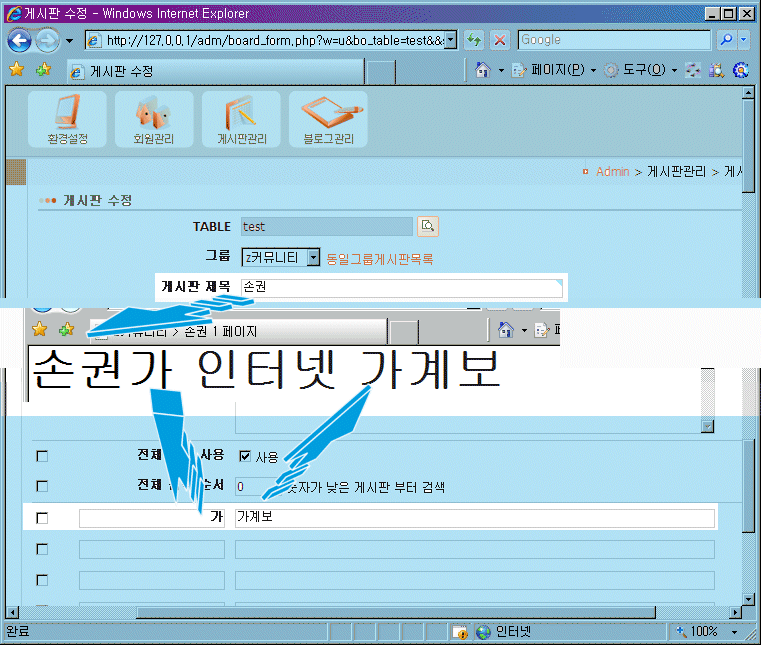
Task: Click the 동일그룹게시판목록 link
Action: tap(379, 259)
